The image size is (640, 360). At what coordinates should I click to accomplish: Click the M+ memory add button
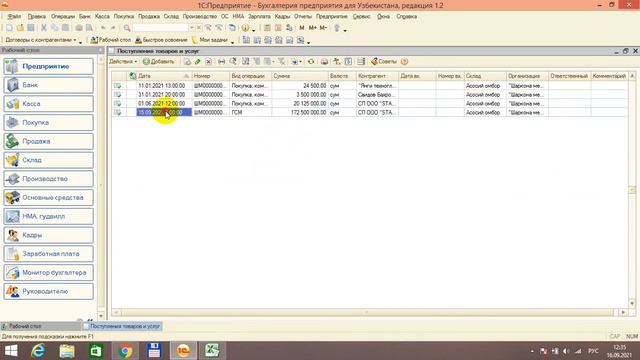coord(312,28)
